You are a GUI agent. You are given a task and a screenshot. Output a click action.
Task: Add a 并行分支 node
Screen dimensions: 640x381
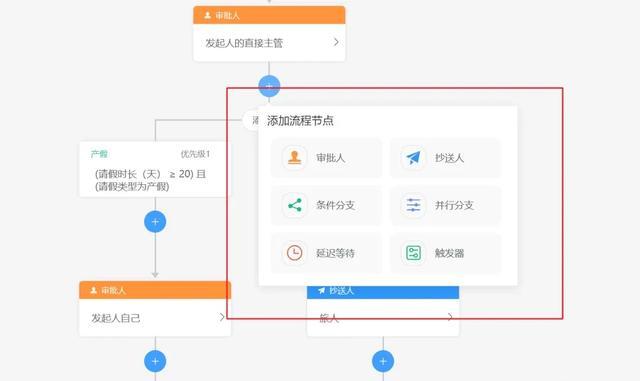[445, 205]
